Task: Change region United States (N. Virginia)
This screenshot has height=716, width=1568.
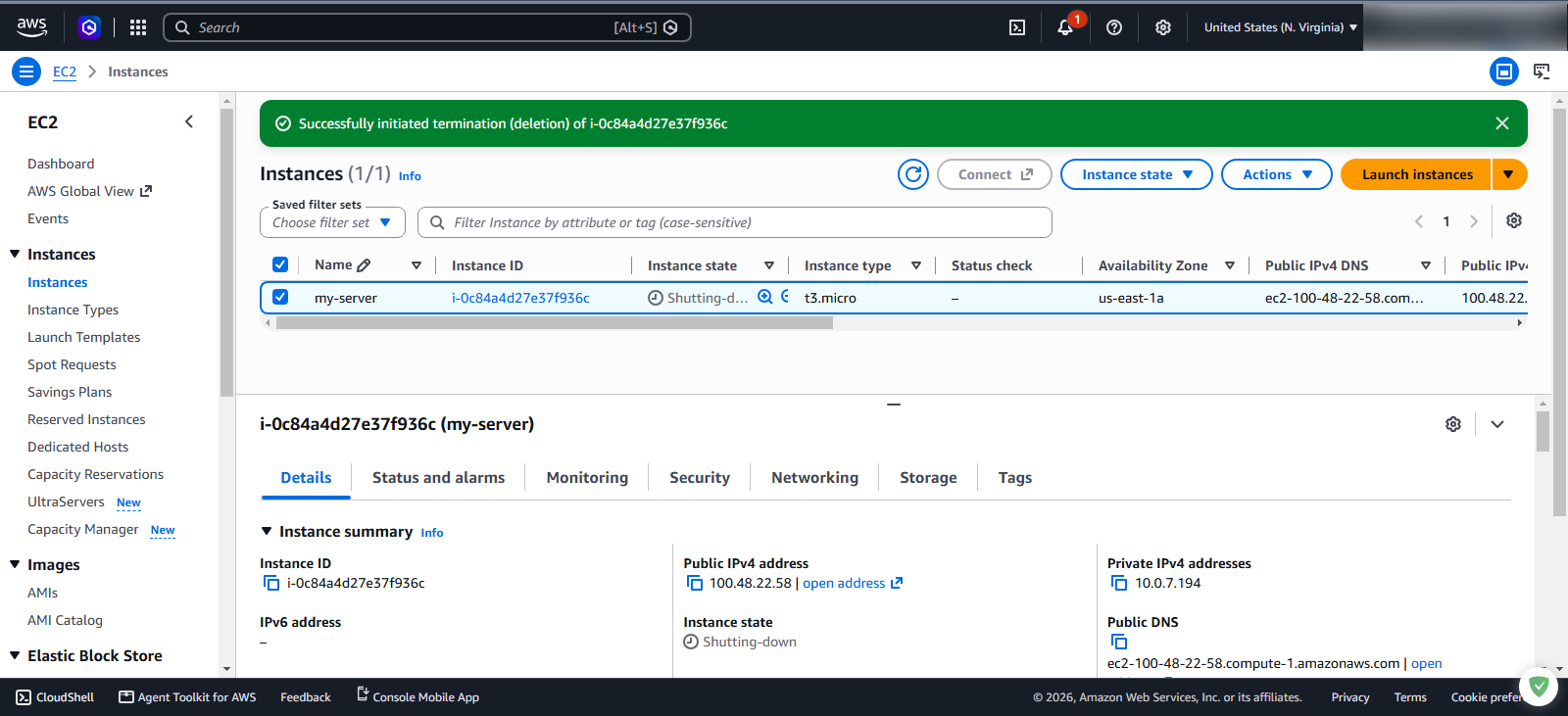Action: 1281,27
